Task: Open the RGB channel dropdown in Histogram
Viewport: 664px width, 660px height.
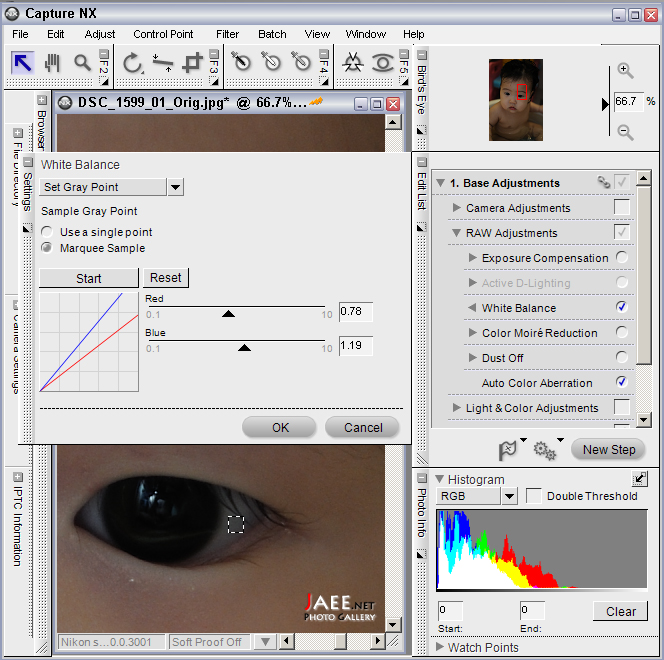Action: [x=509, y=496]
